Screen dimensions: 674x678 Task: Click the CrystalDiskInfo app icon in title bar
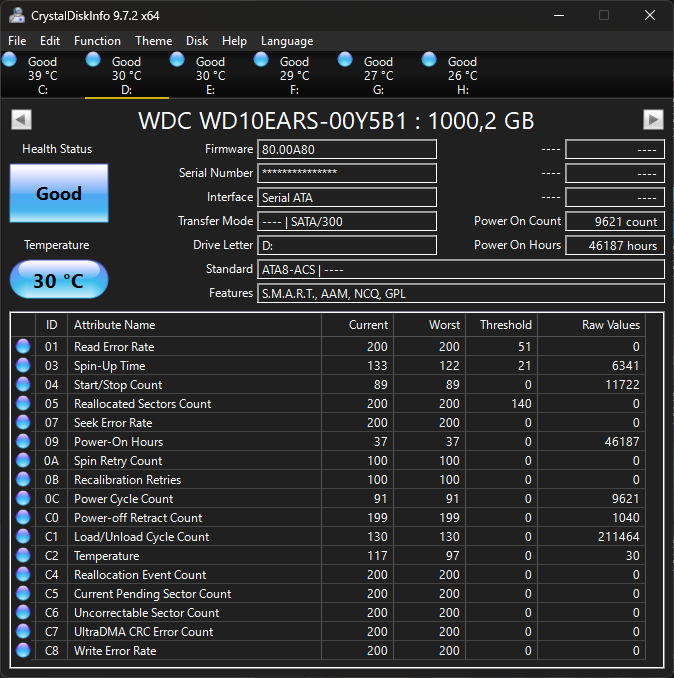pyautogui.click(x=16, y=16)
